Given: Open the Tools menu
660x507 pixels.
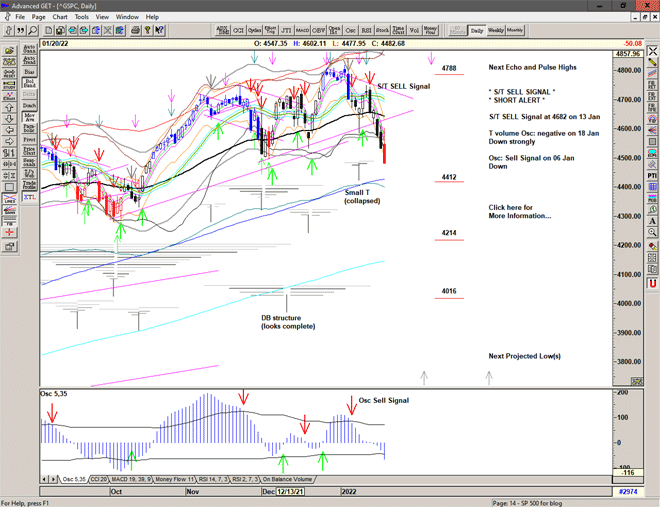Looking at the screenshot, I should 82,17.
